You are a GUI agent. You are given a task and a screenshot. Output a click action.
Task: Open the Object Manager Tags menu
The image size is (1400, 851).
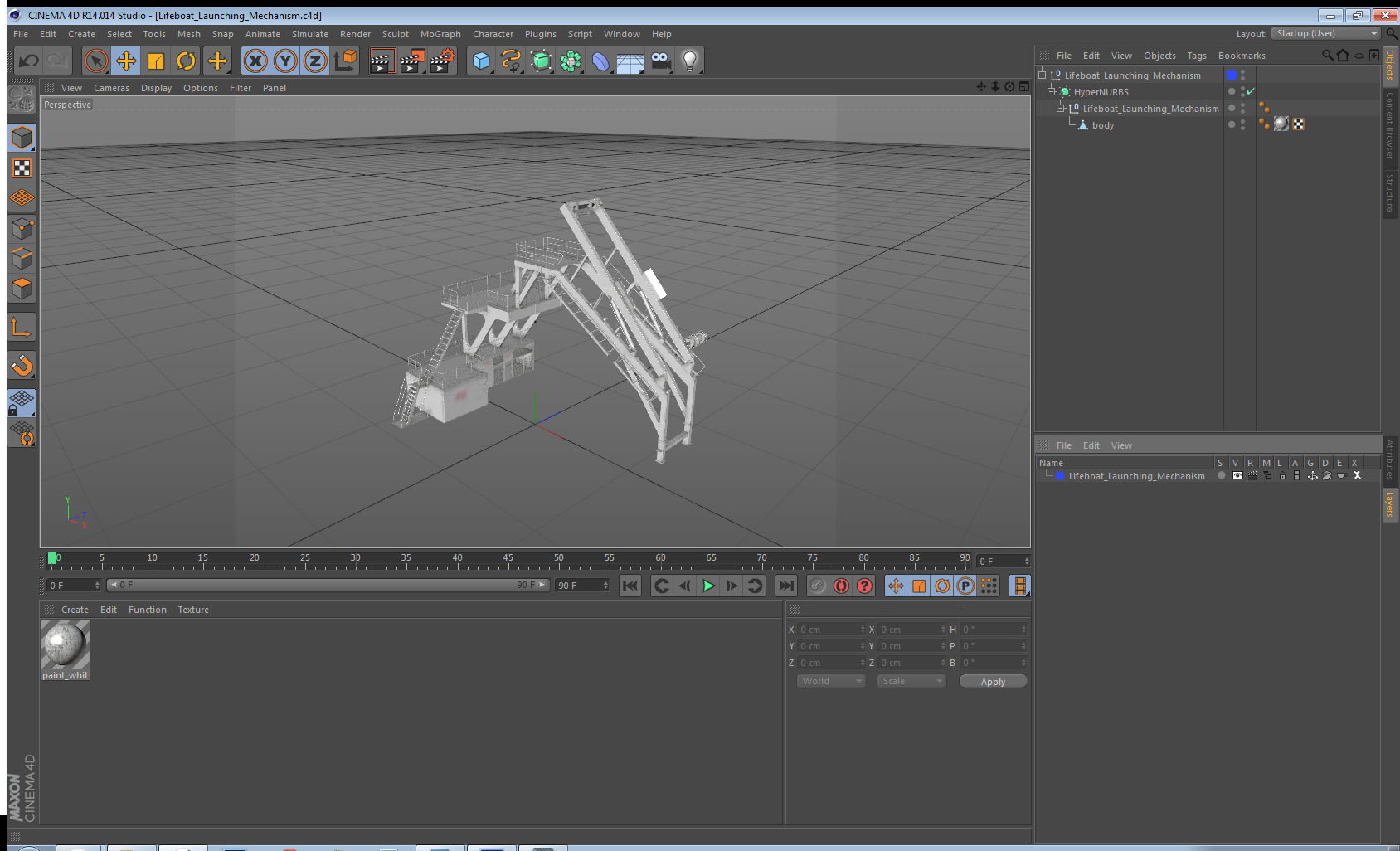(x=1196, y=56)
